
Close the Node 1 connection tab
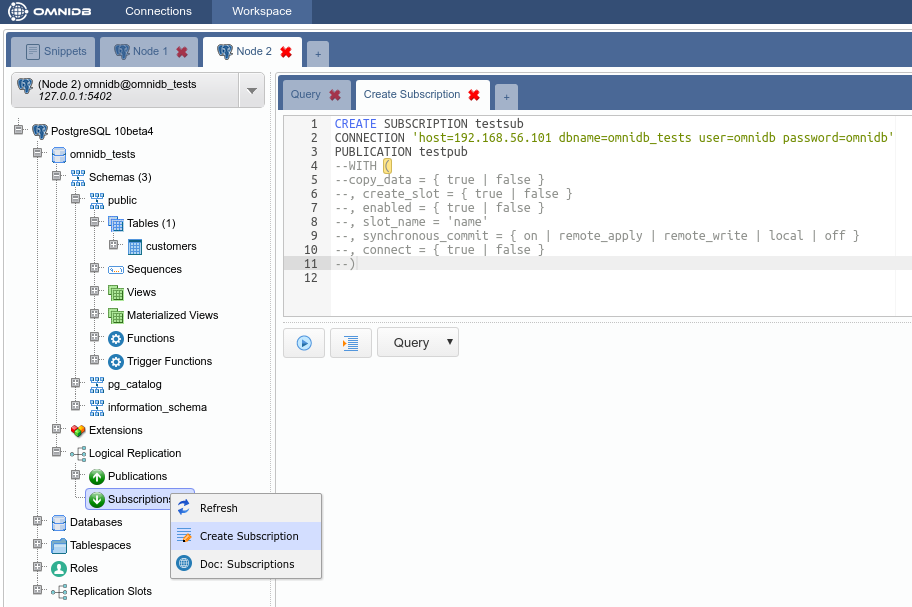click(x=182, y=52)
